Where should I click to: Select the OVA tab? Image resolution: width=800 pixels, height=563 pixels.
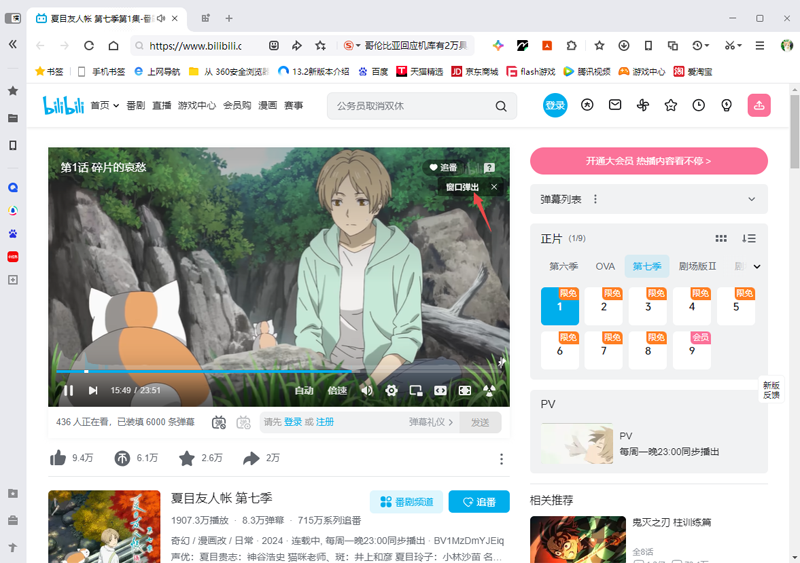click(605, 266)
